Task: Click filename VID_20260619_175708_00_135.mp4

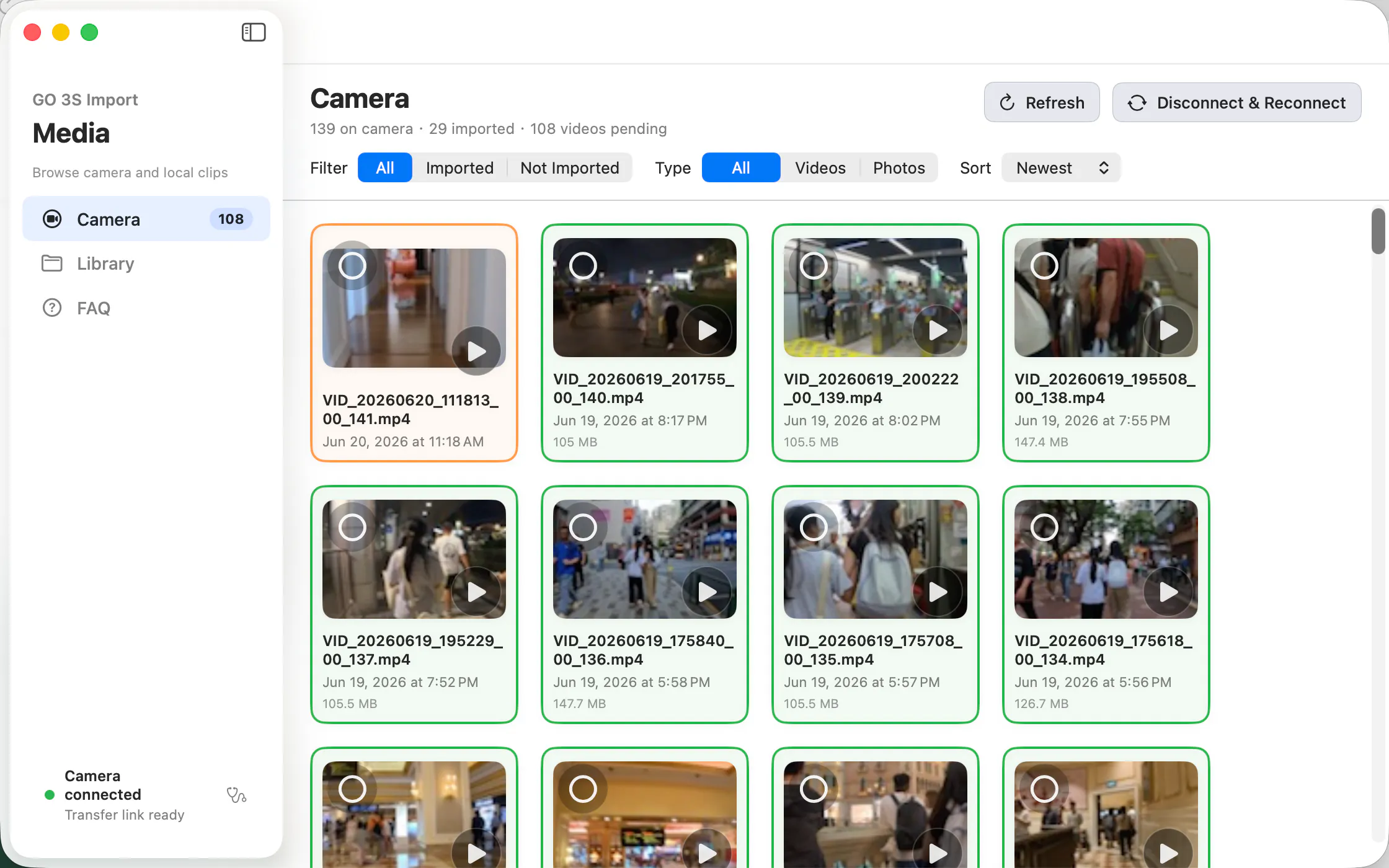Action: tap(873, 650)
